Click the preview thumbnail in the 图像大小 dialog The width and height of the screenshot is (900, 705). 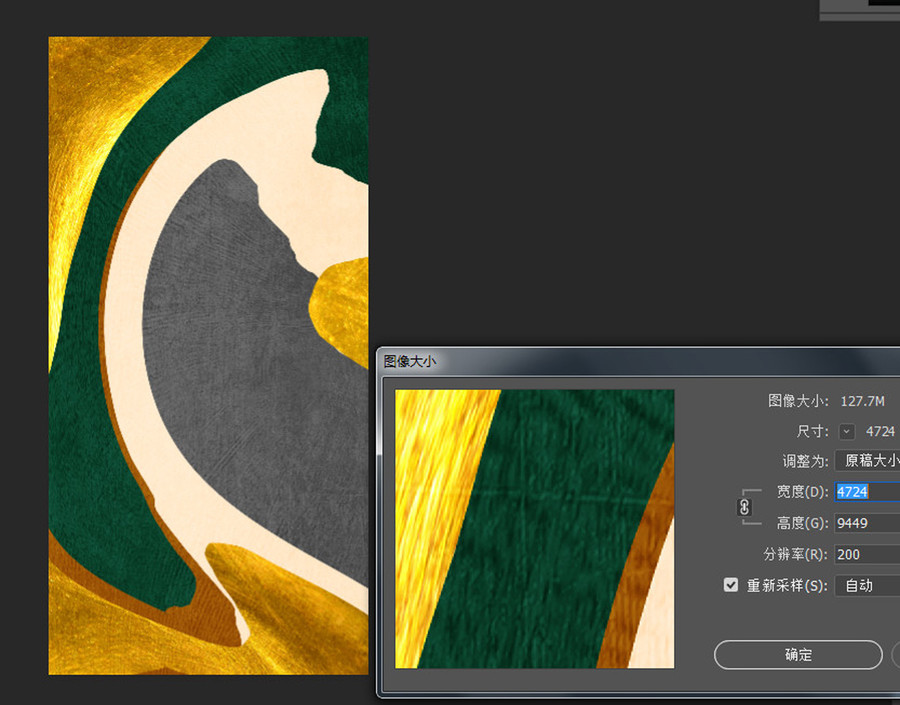534,529
